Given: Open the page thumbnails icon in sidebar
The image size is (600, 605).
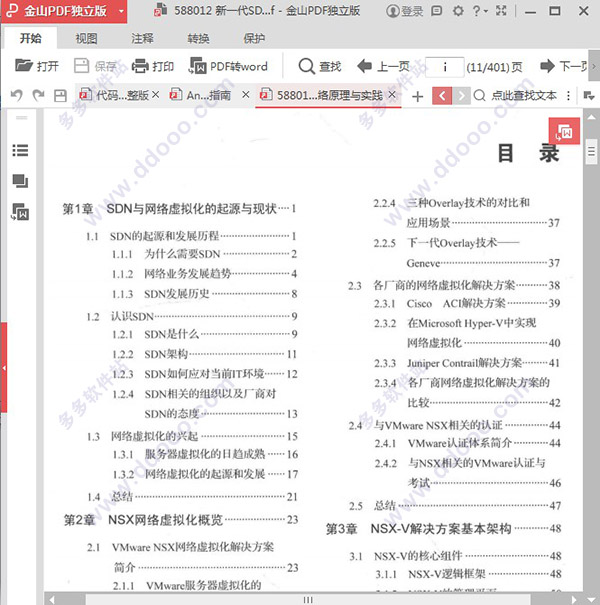Looking at the screenshot, I should click(20, 181).
